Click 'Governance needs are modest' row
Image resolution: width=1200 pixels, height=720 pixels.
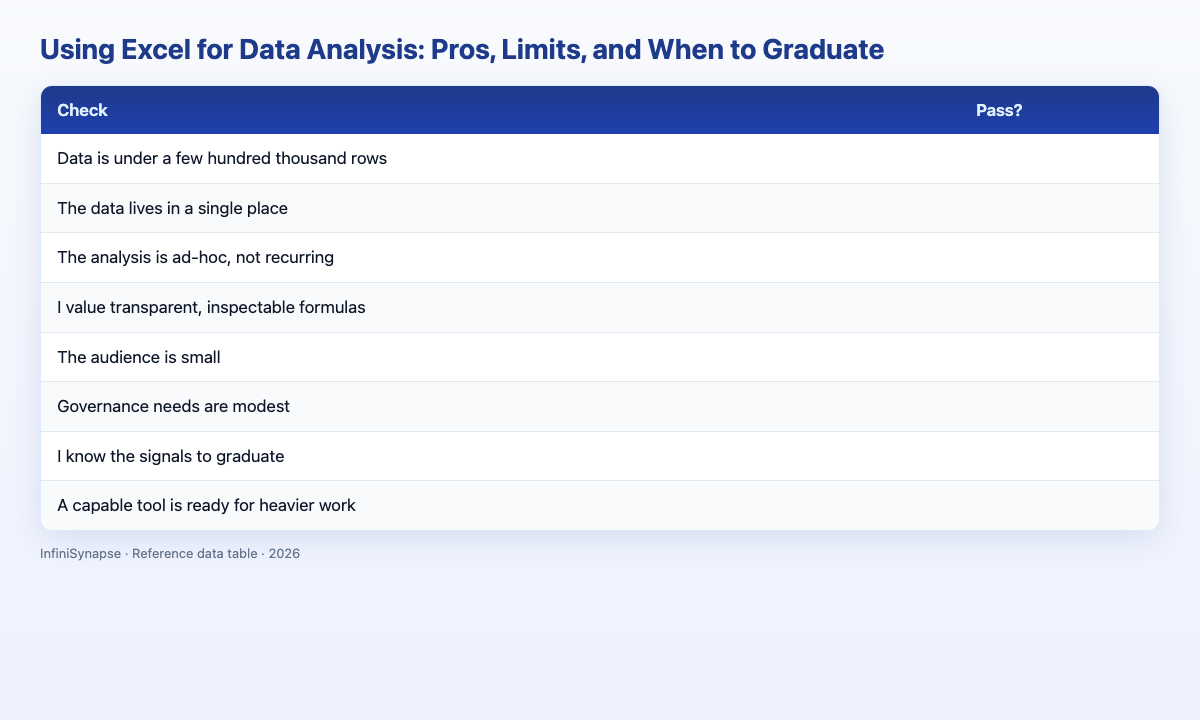pos(600,406)
